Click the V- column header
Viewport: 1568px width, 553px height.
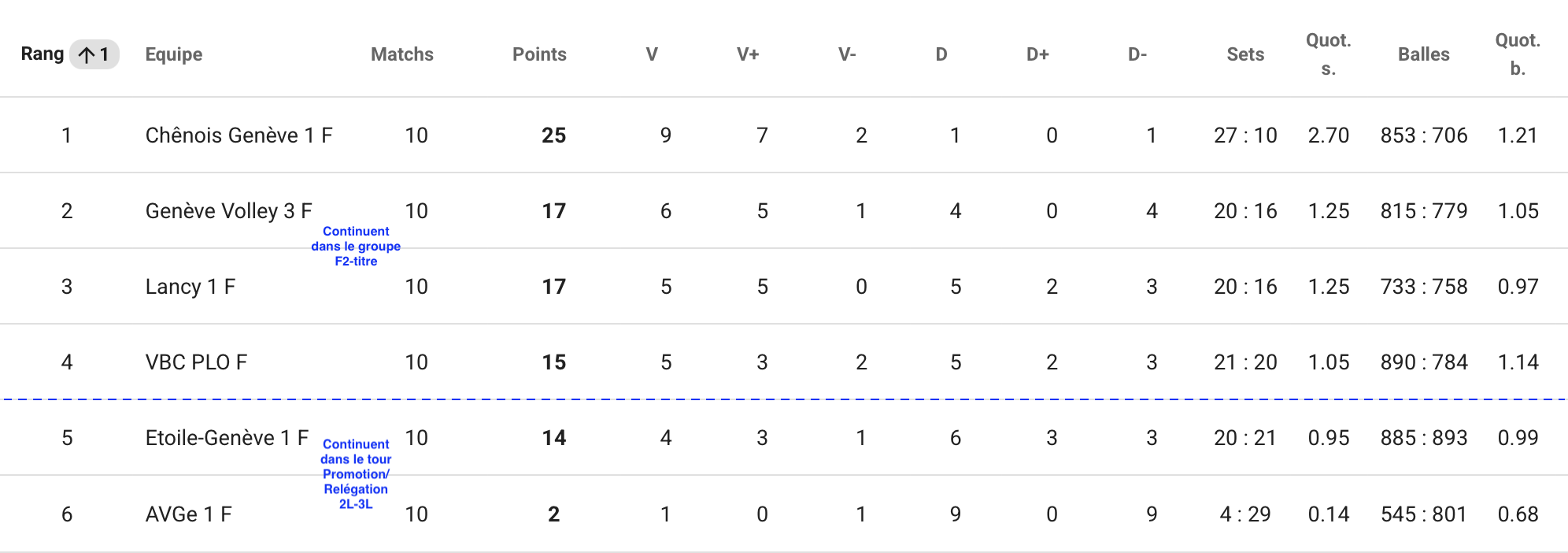coord(847,54)
